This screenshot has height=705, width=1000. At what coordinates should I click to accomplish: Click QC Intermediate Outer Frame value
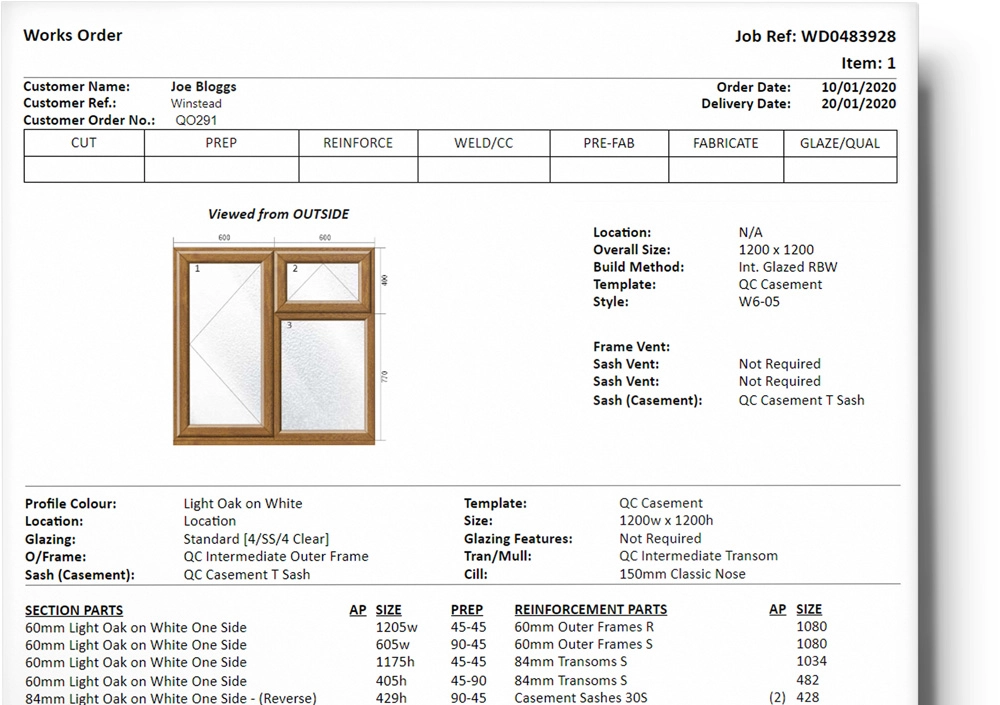276,556
